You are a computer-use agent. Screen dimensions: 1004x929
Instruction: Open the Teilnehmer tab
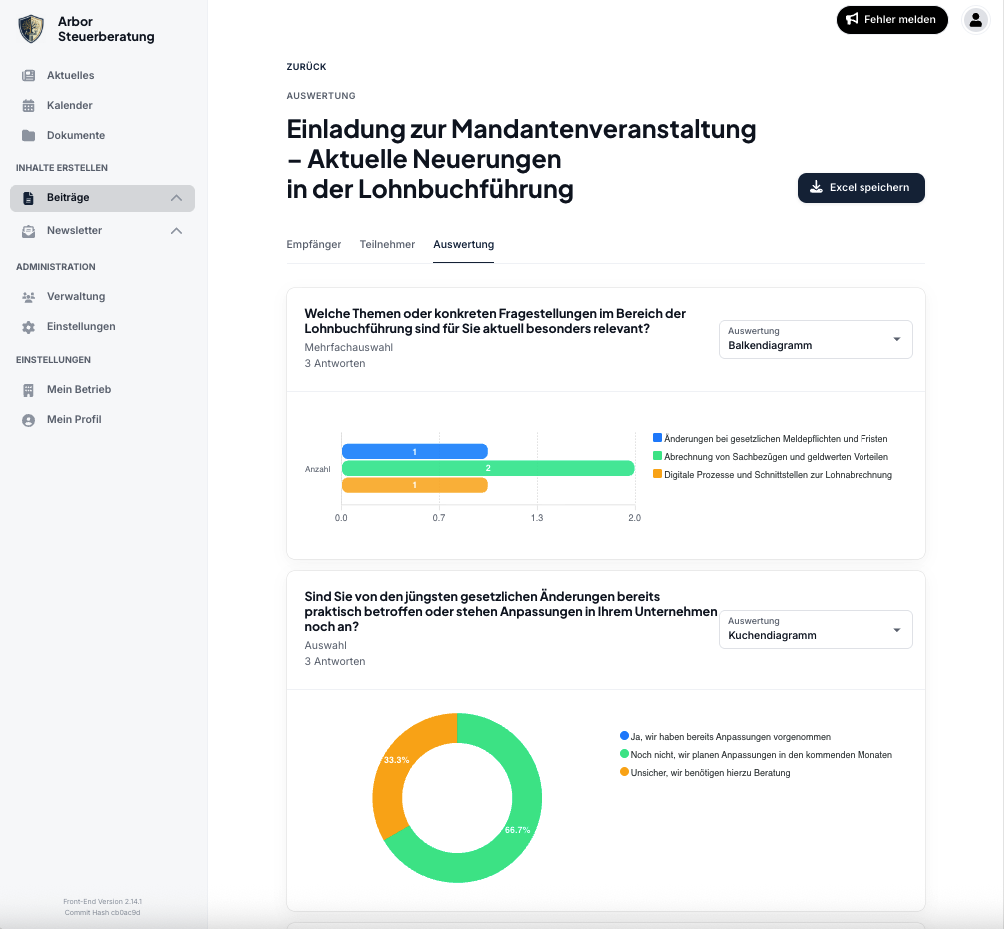point(387,243)
